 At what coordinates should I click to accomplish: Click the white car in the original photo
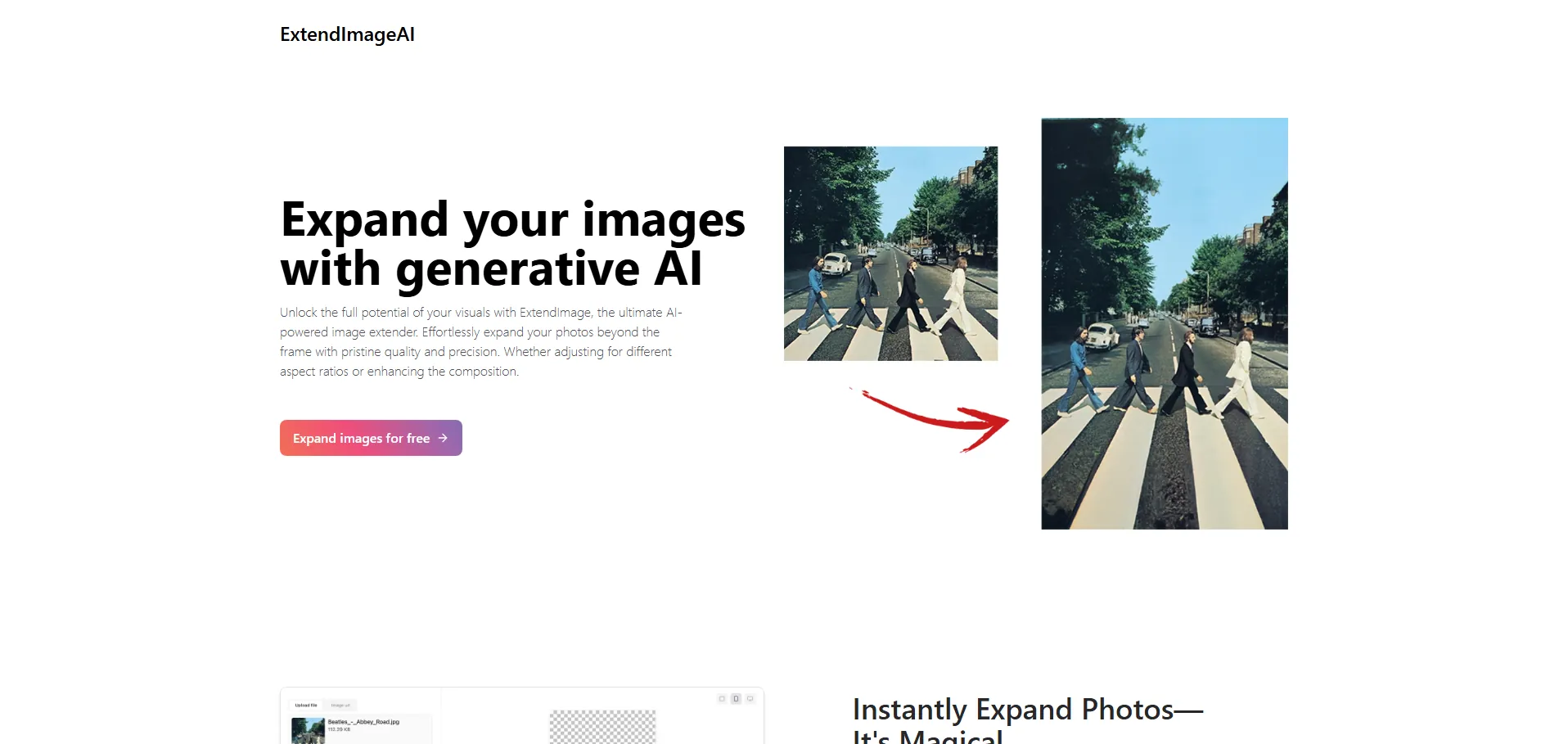[836, 264]
